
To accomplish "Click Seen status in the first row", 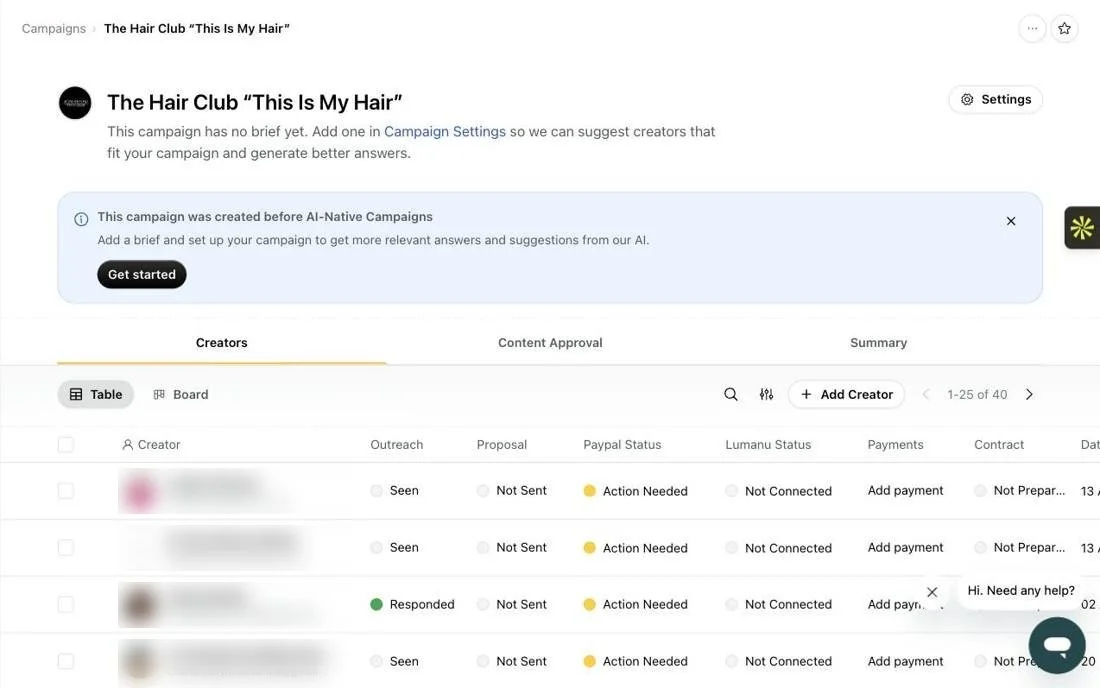I will click(x=394, y=491).
